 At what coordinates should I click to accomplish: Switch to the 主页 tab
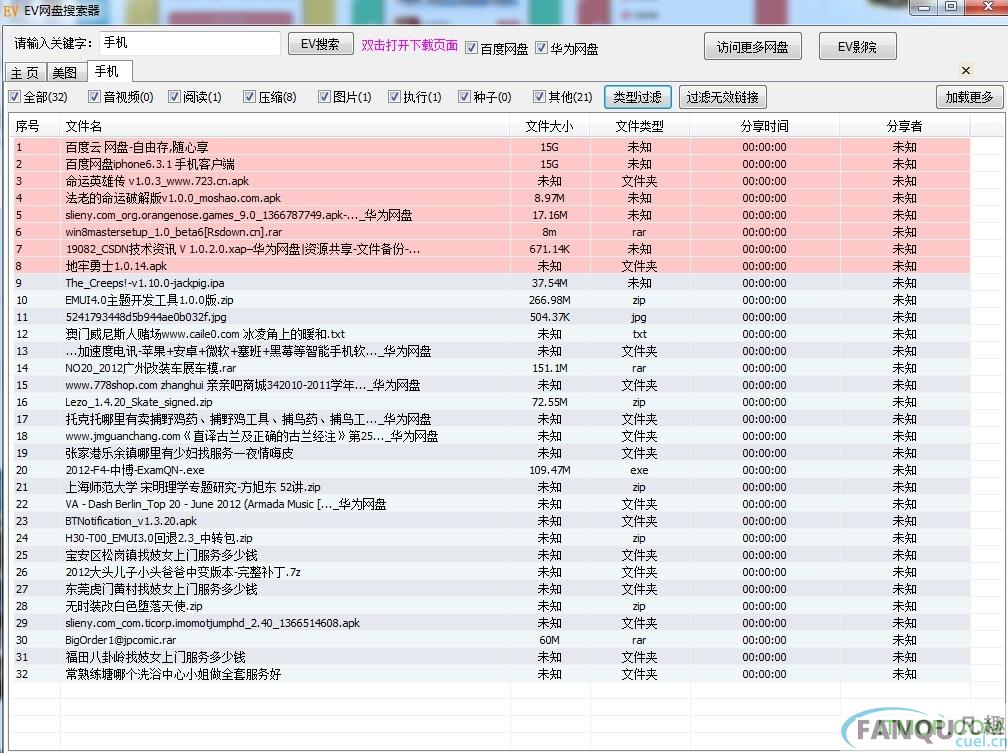click(25, 73)
